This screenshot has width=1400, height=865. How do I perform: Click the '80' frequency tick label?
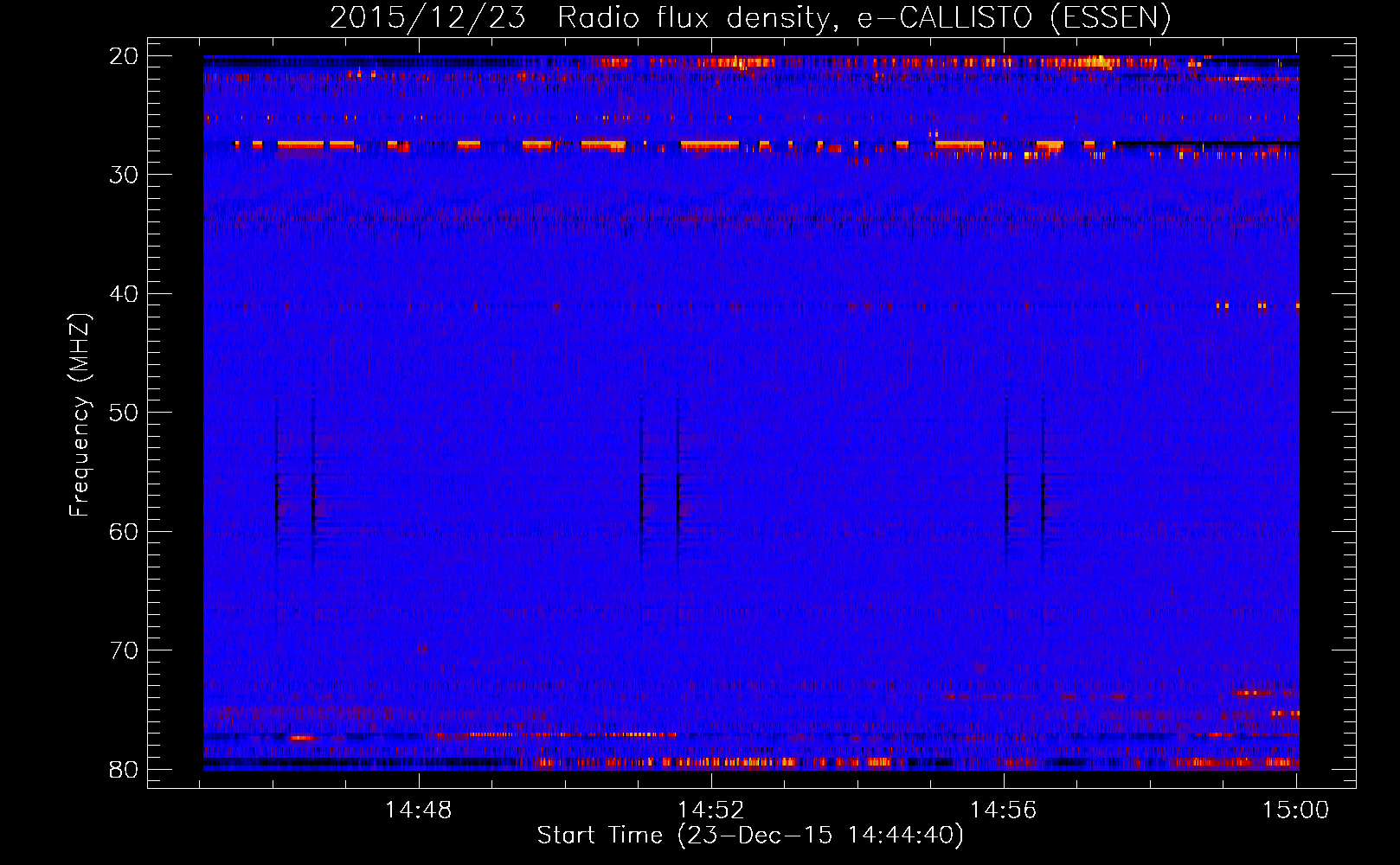click(125, 769)
